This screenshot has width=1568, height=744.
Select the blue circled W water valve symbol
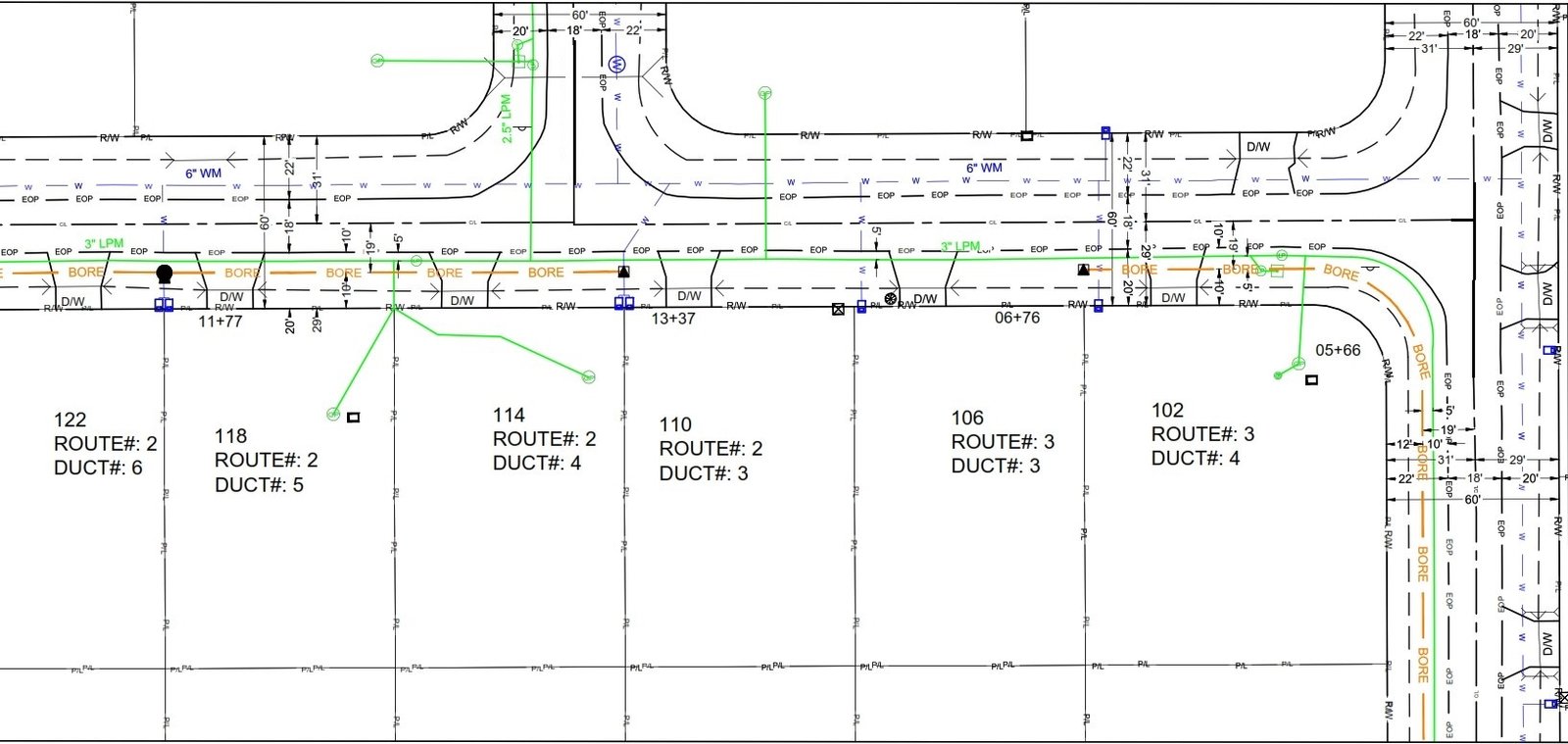pos(616,65)
